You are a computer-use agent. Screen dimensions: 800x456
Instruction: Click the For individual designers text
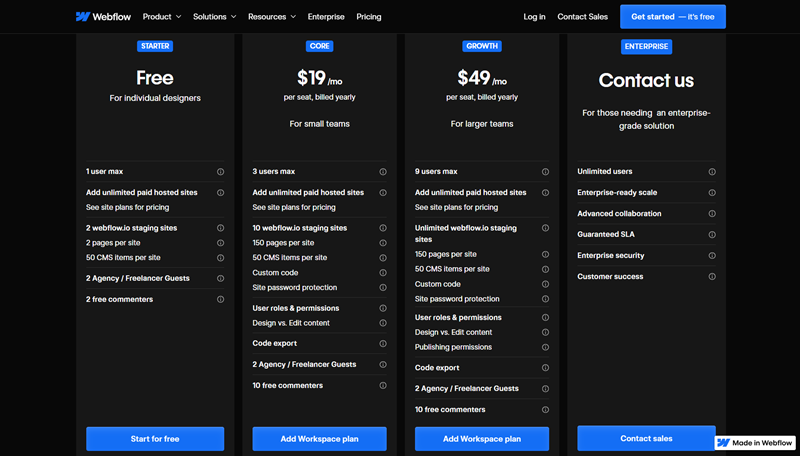click(x=155, y=98)
